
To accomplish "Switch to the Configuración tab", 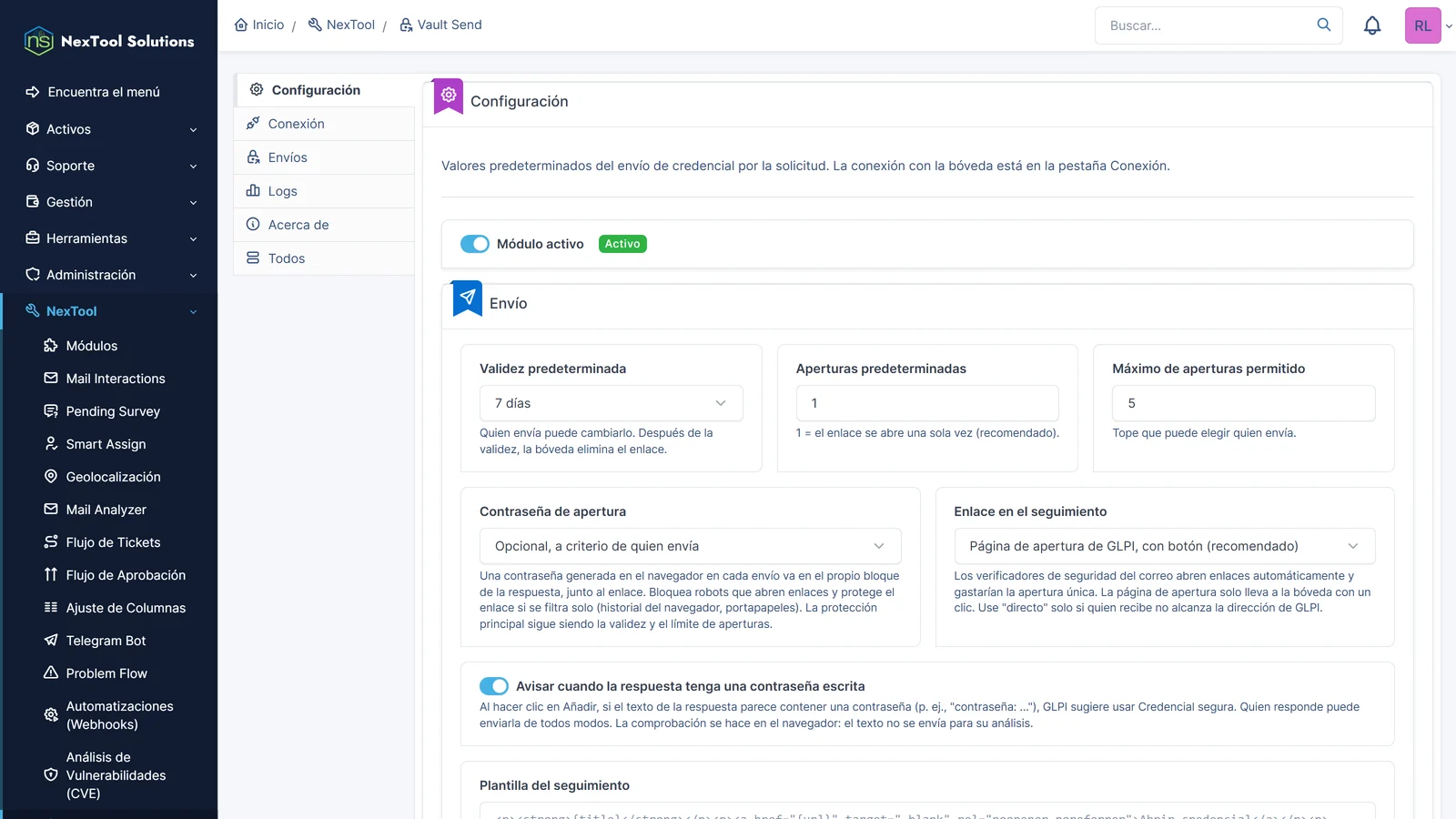I will (325, 90).
